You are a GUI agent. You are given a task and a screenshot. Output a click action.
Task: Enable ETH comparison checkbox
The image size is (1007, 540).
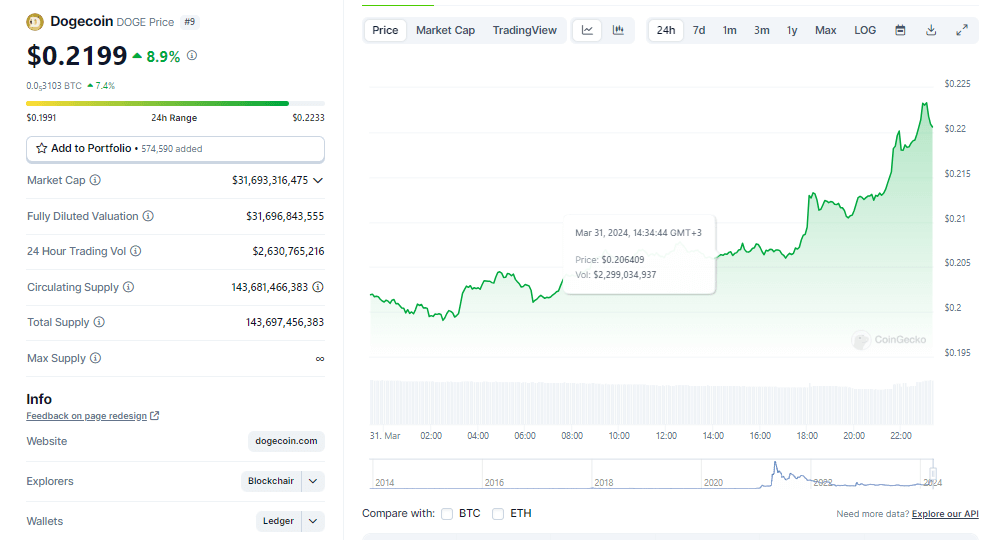[x=498, y=514]
